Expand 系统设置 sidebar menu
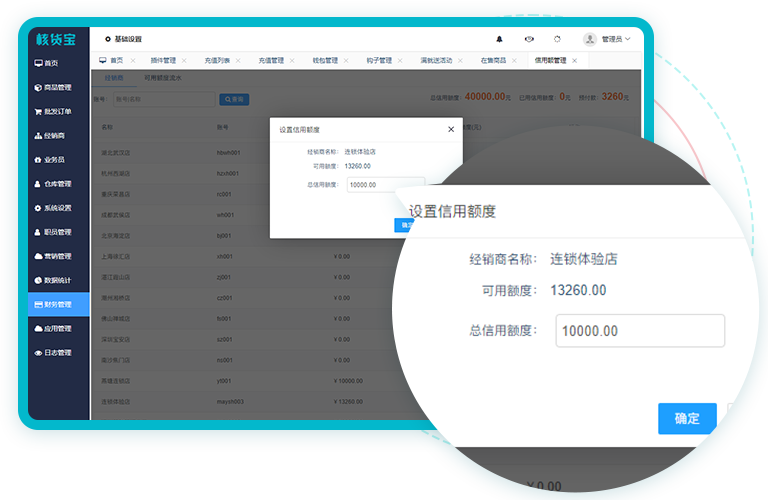 (x=57, y=208)
